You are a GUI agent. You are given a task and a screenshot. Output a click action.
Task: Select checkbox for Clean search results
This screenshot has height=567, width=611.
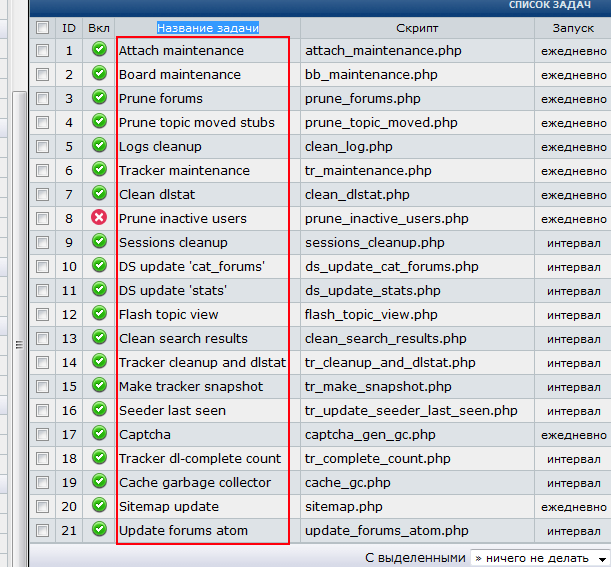click(x=42, y=338)
